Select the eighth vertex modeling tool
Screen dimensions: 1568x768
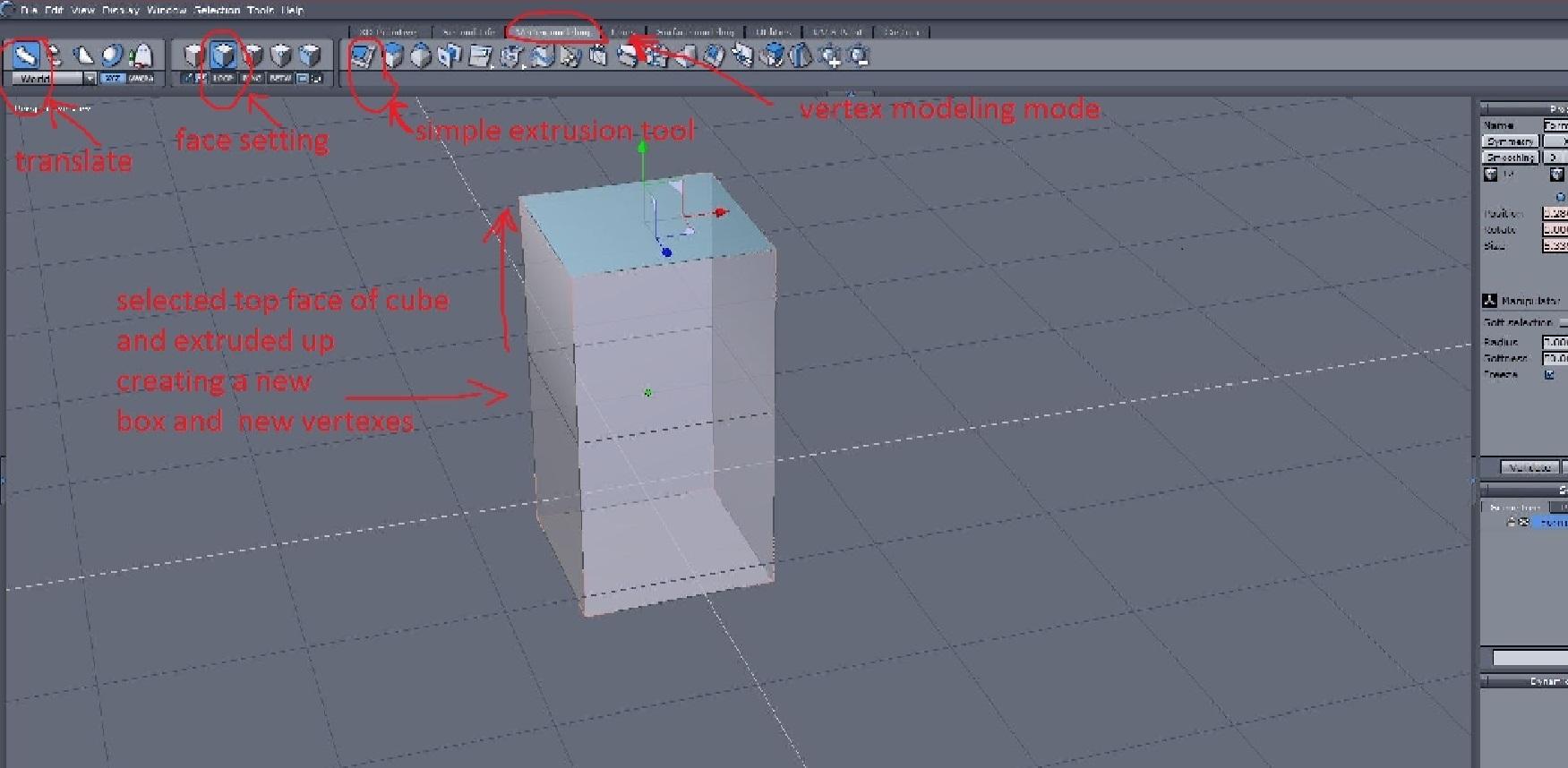(570, 56)
